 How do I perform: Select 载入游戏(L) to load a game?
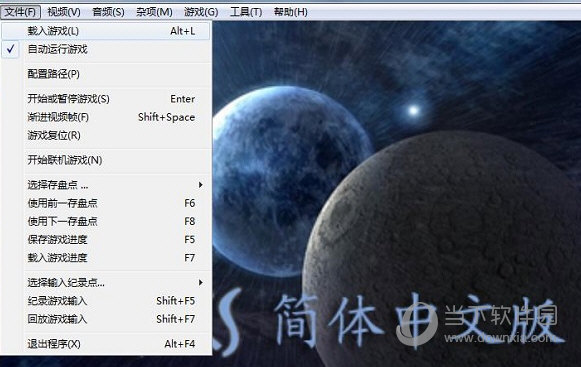point(106,31)
